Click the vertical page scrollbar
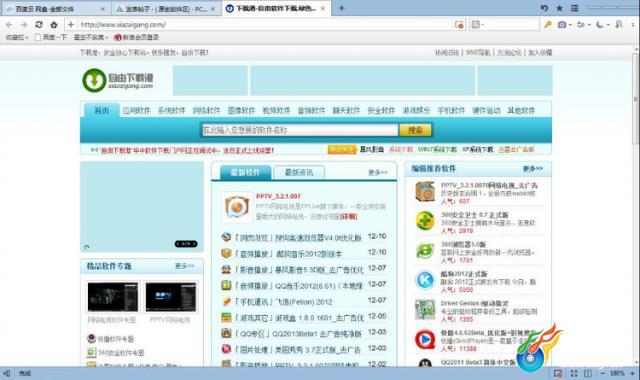 (x=636, y=100)
